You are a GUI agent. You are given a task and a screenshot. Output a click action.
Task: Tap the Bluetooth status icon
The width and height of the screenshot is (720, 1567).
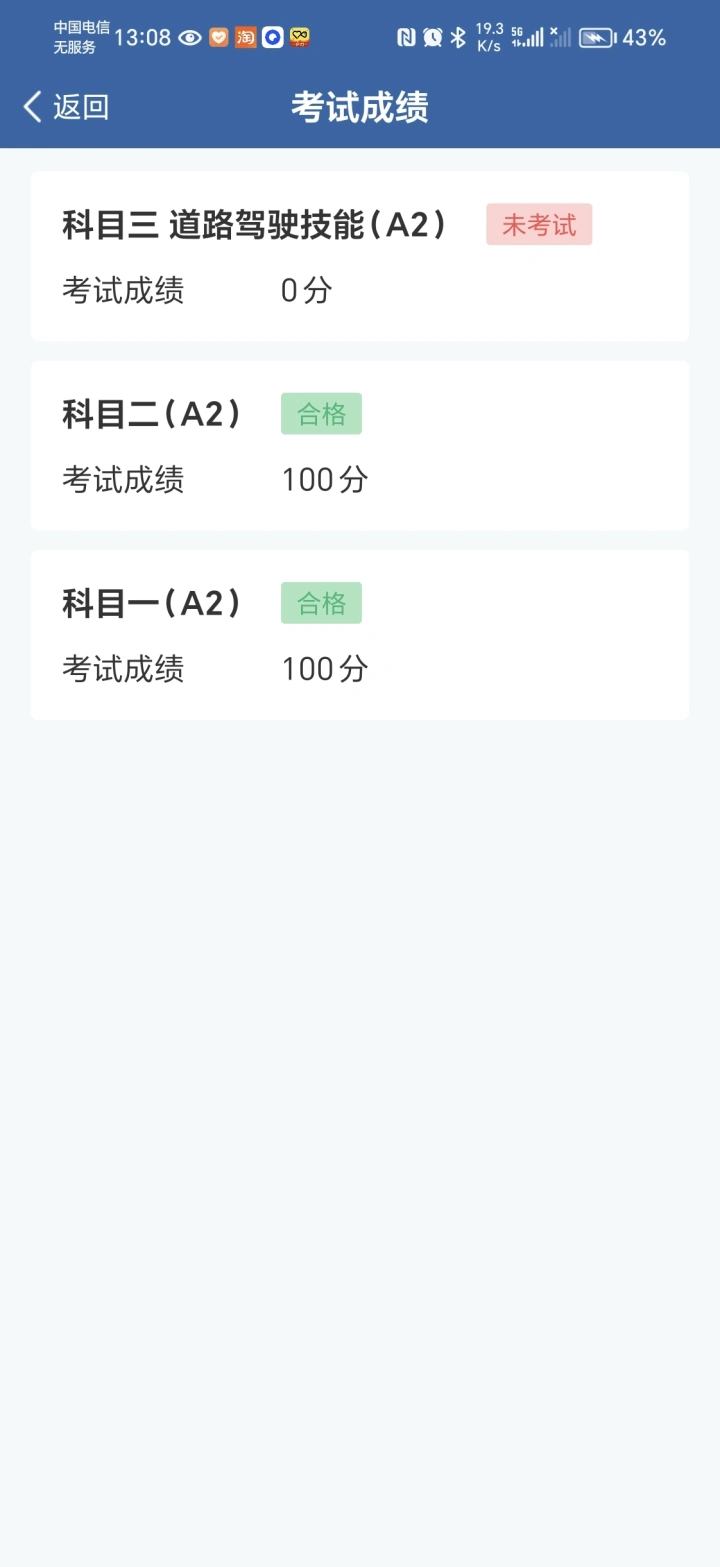click(x=458, y=38)
